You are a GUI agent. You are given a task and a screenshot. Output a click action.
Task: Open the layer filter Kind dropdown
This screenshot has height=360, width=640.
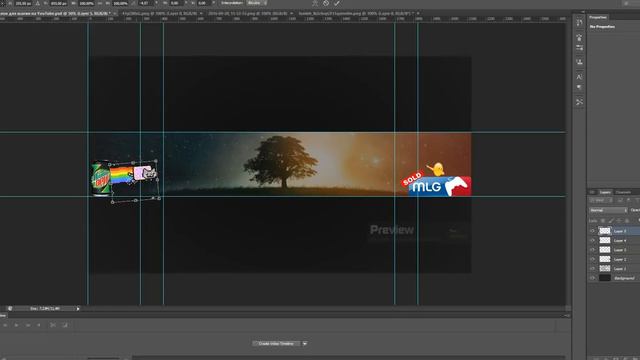600,200
